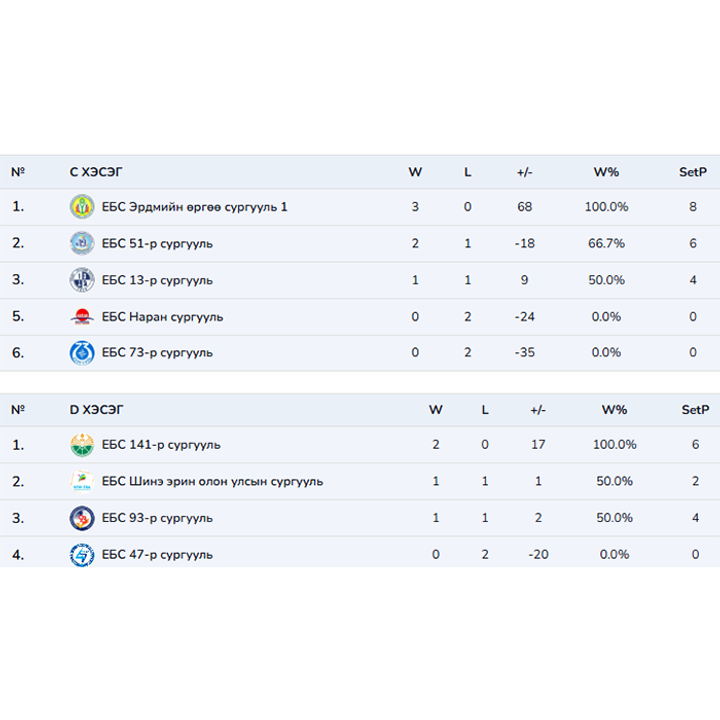Click the ЕБС 47-р сургууль logo
Viewport: 720px width, 720px height.
coord(81,554)
